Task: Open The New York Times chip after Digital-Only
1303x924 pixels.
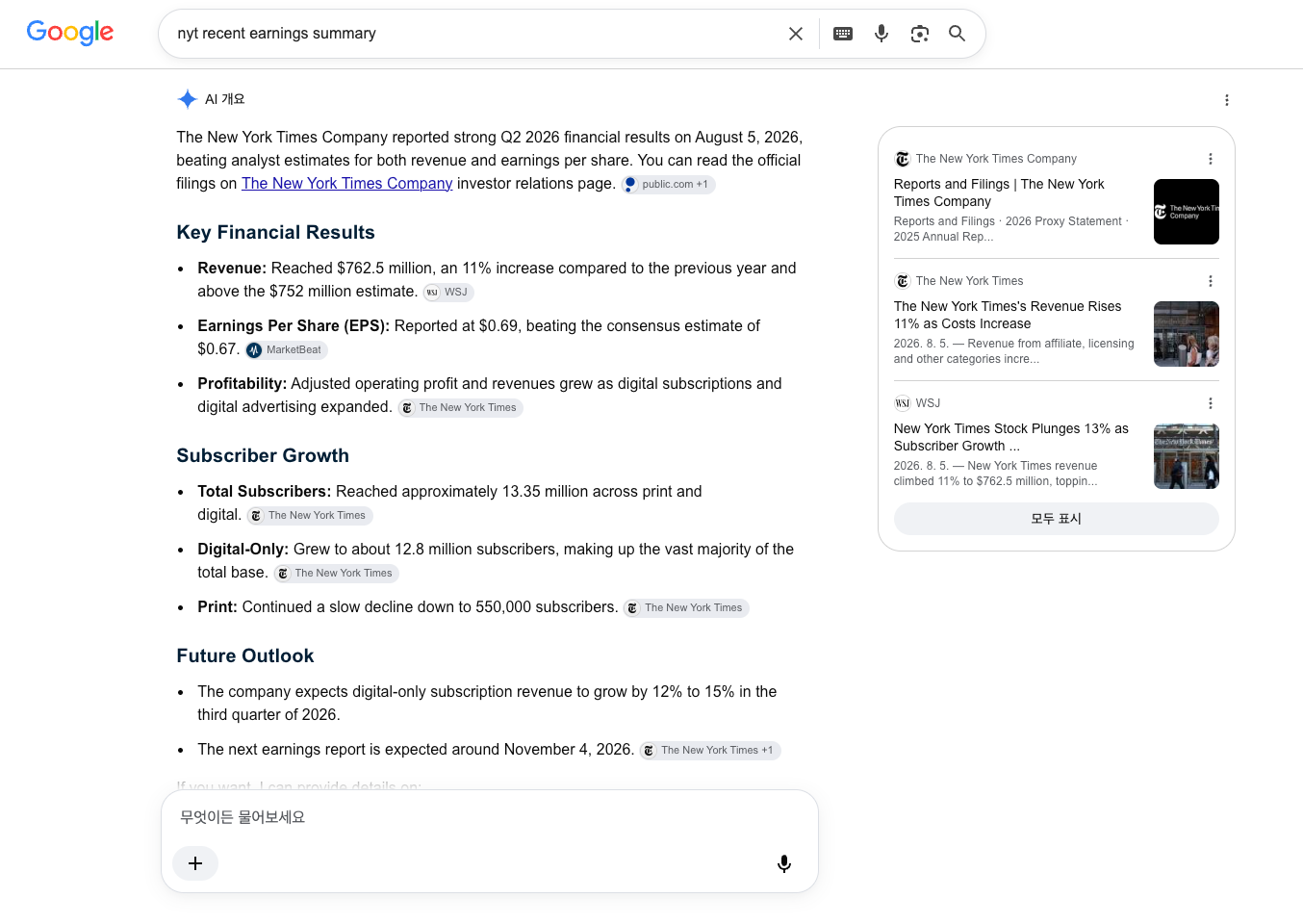Action: pyautogui.click(x=337, y=573)
